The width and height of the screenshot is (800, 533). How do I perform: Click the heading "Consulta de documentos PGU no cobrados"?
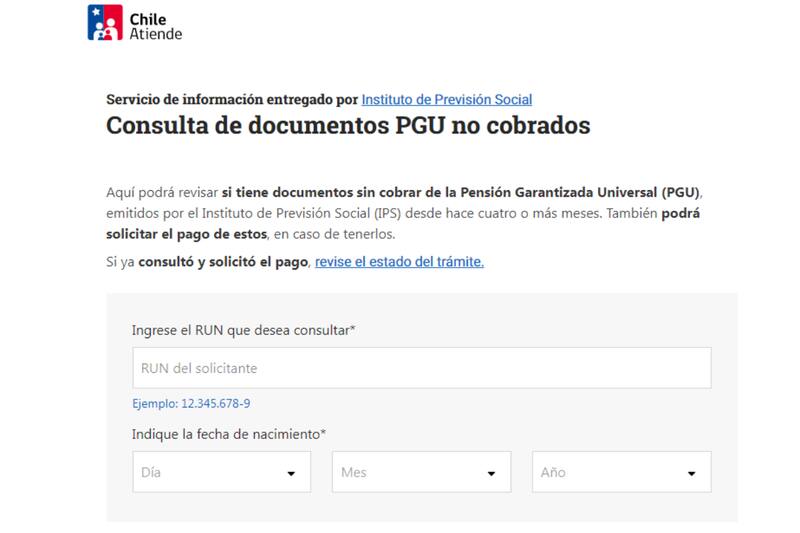348,126
